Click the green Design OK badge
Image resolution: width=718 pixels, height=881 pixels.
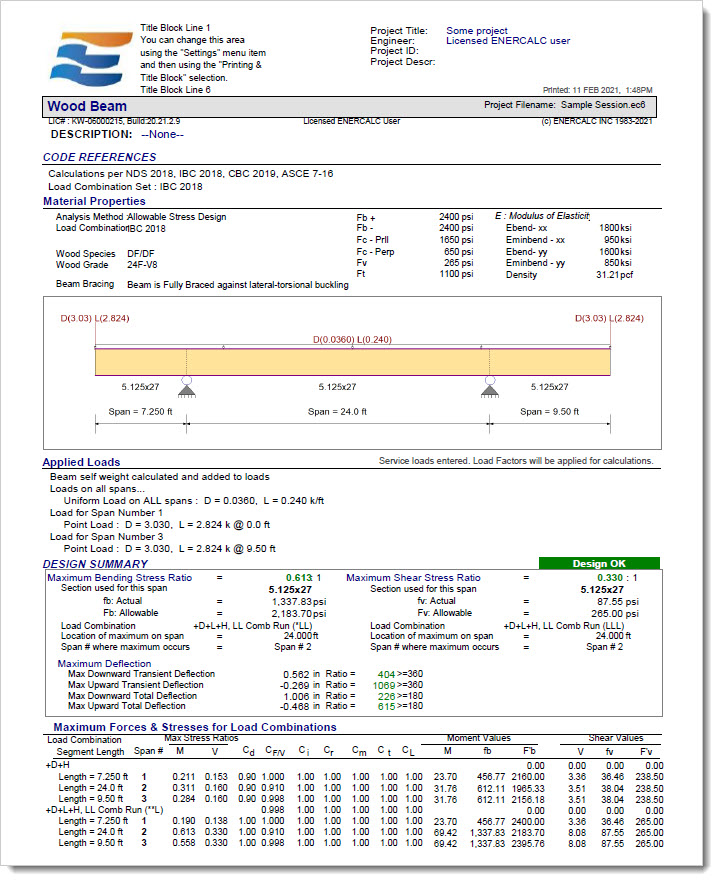click(599, 564)
